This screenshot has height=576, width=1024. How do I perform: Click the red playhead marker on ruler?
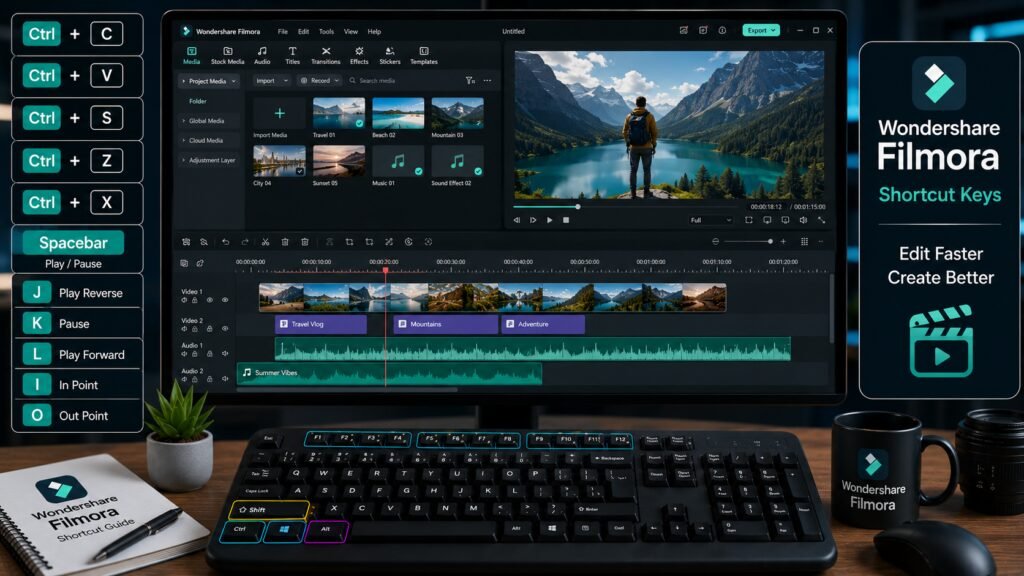click(x=385, y=269)
